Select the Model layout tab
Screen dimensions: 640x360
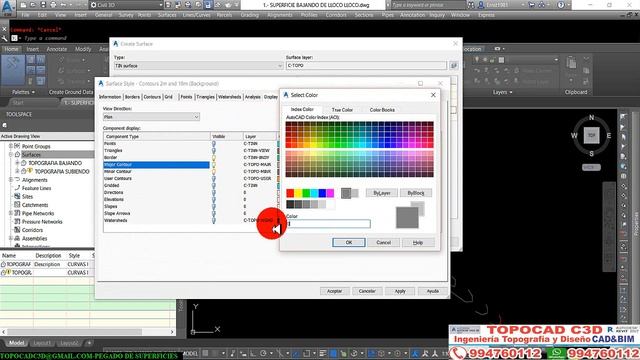coord(17,343)
